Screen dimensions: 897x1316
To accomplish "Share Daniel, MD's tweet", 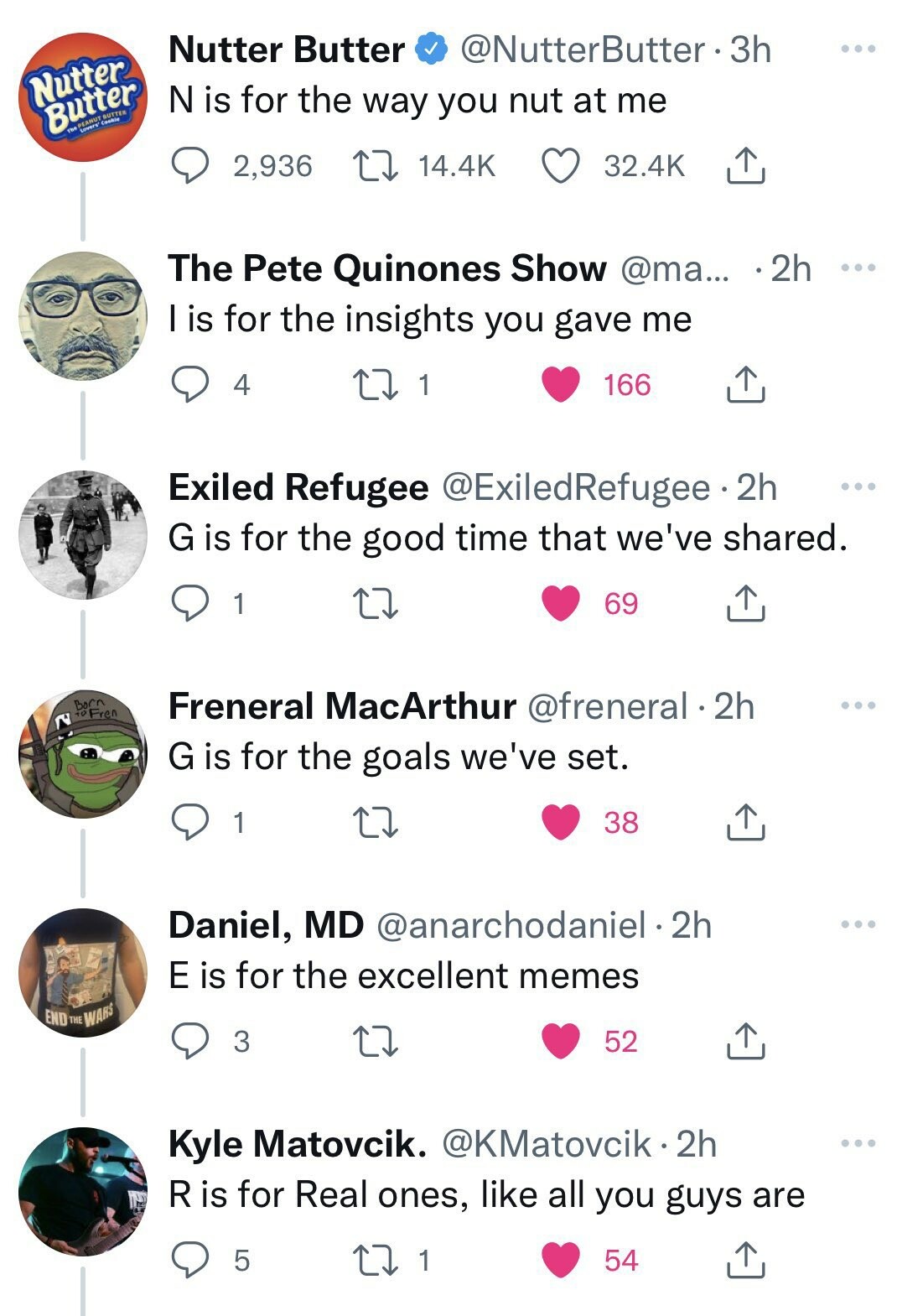I will [744, 1042].
